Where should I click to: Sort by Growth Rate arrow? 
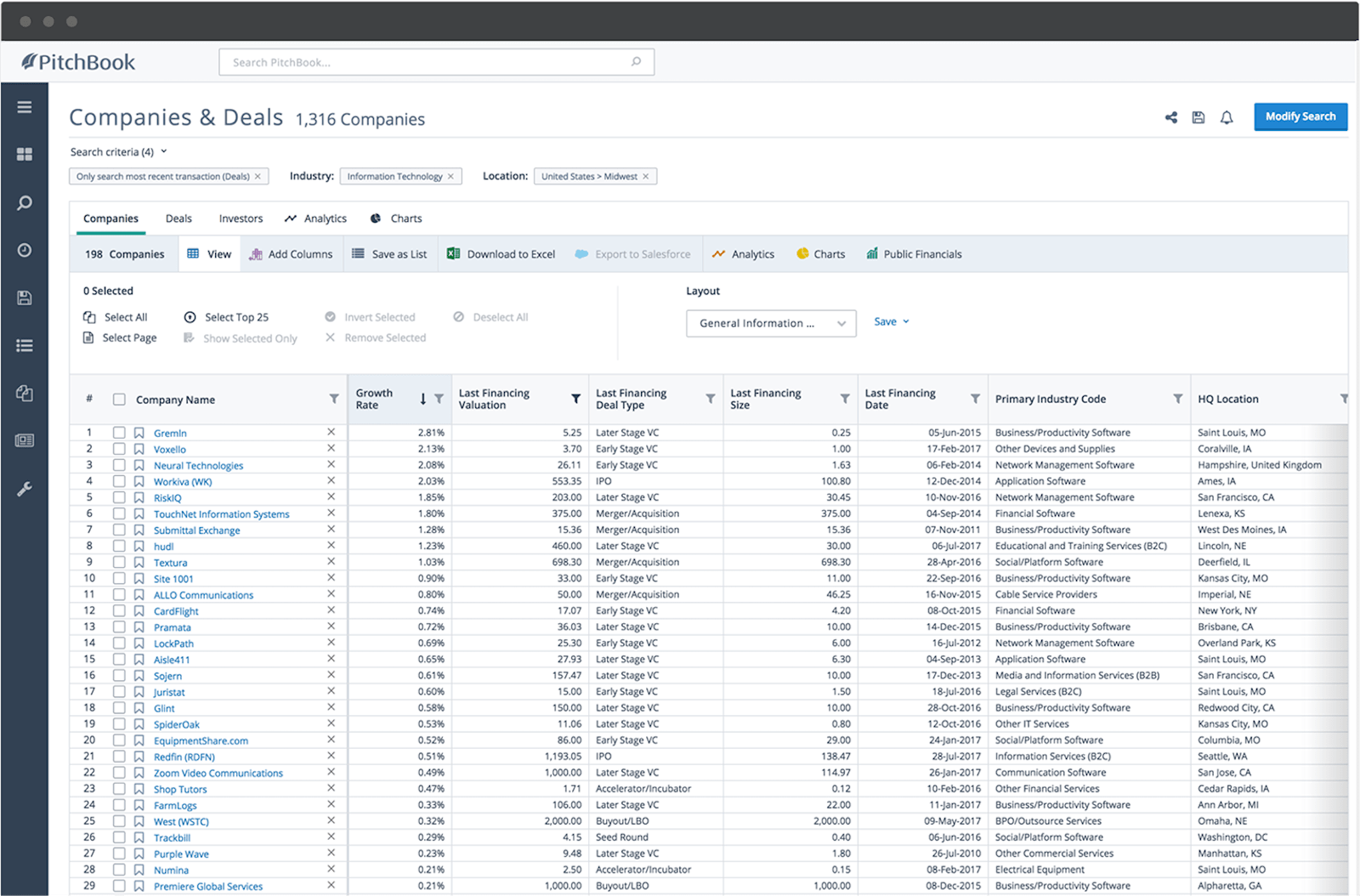pyautogui.click(x=422, y=399)
